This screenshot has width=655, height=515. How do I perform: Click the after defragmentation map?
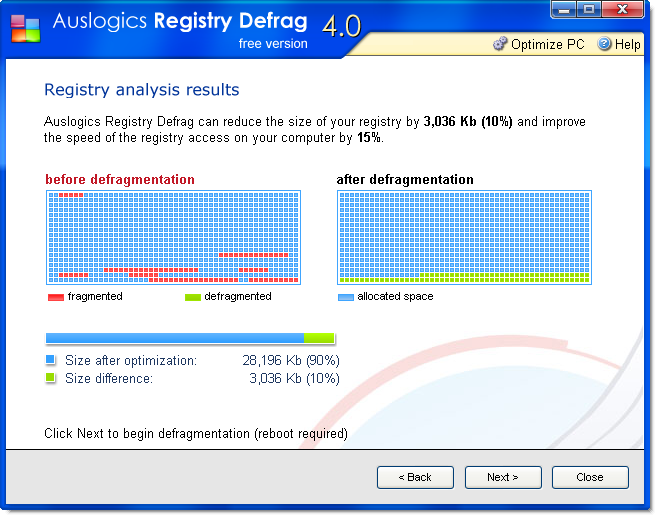[x=464, y=237]
